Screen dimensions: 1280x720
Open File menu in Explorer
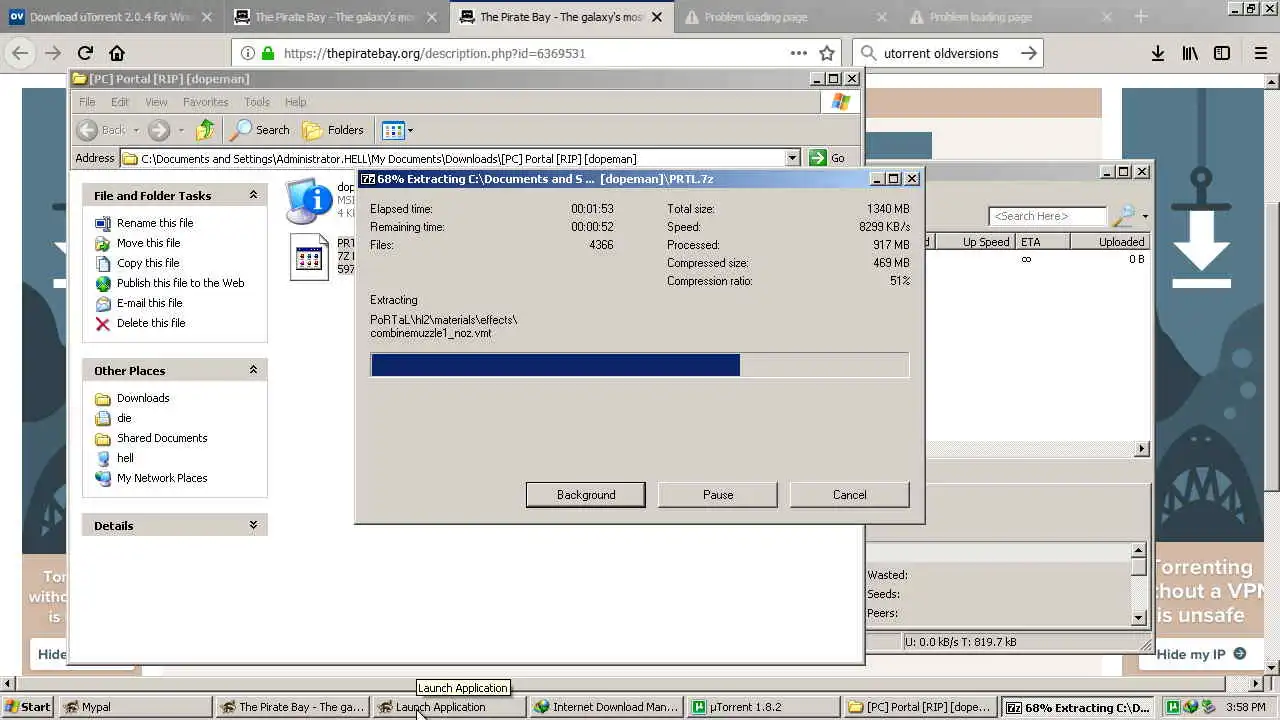pyautogui.click(x=87, y=102)
